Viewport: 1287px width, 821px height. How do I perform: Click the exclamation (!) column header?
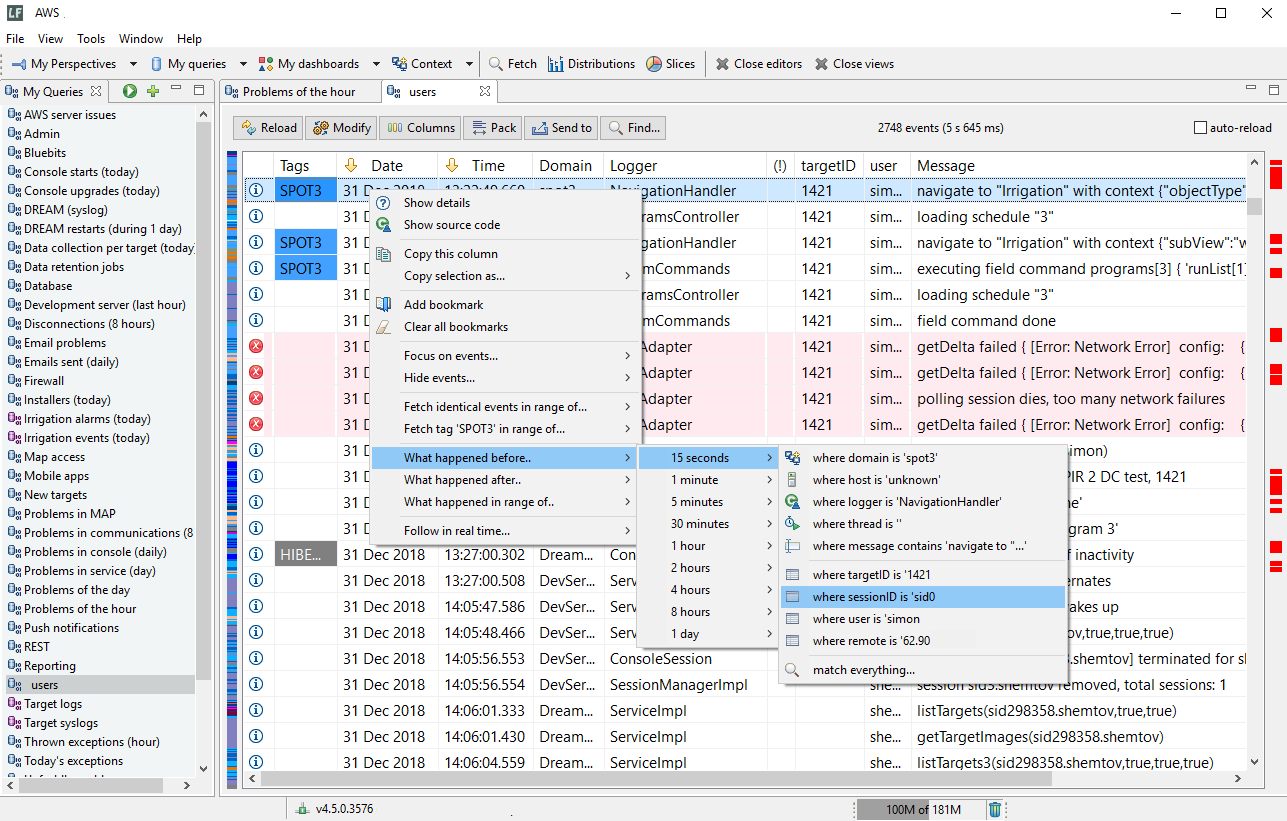point(780,165)
